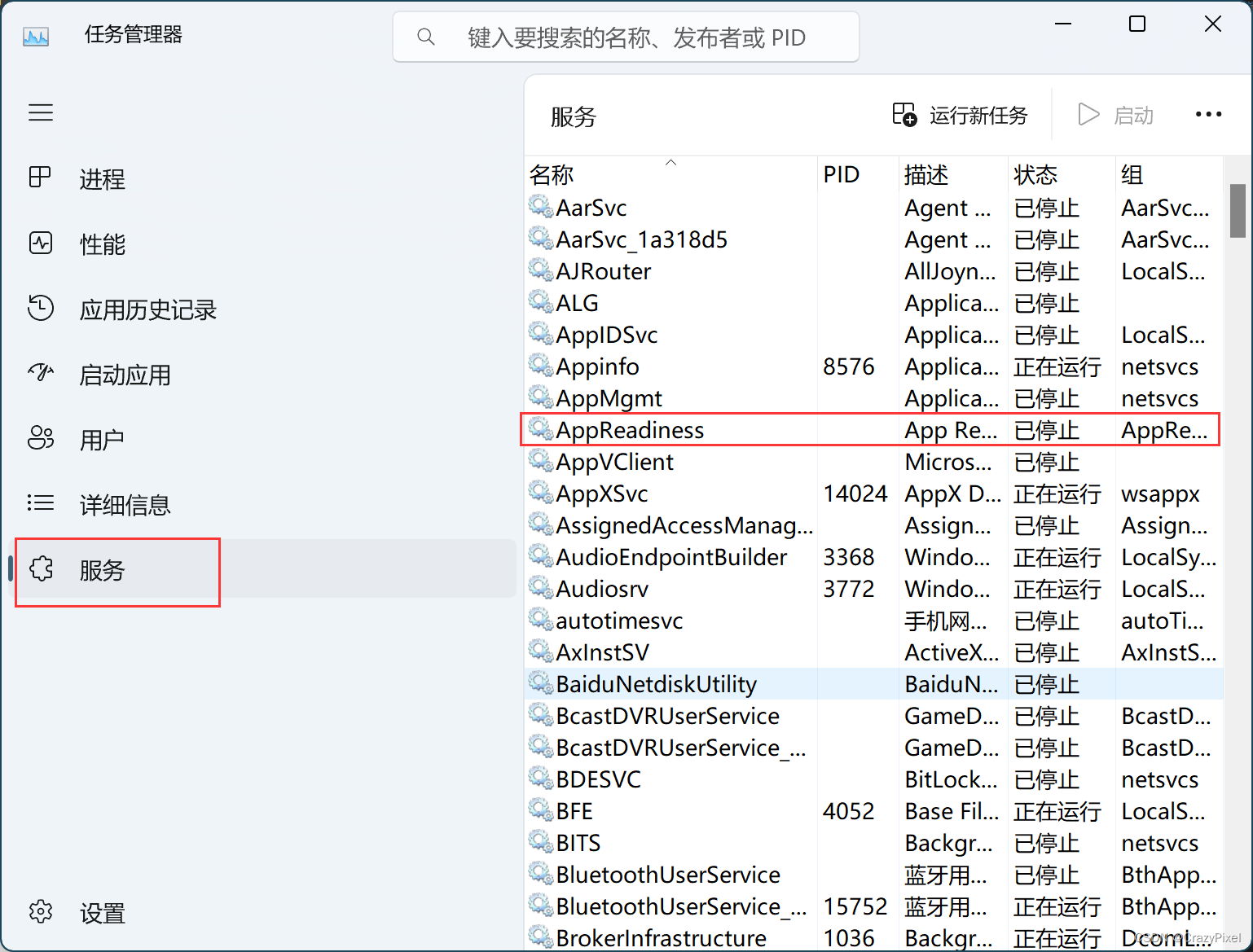Viewport: 1253px width, 952px height.
Task: Click the gear icon beside Appinfo
Action: 541,365
